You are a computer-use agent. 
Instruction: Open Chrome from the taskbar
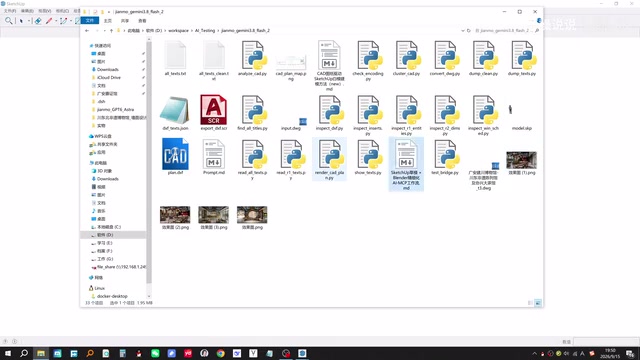click(220, 353)
